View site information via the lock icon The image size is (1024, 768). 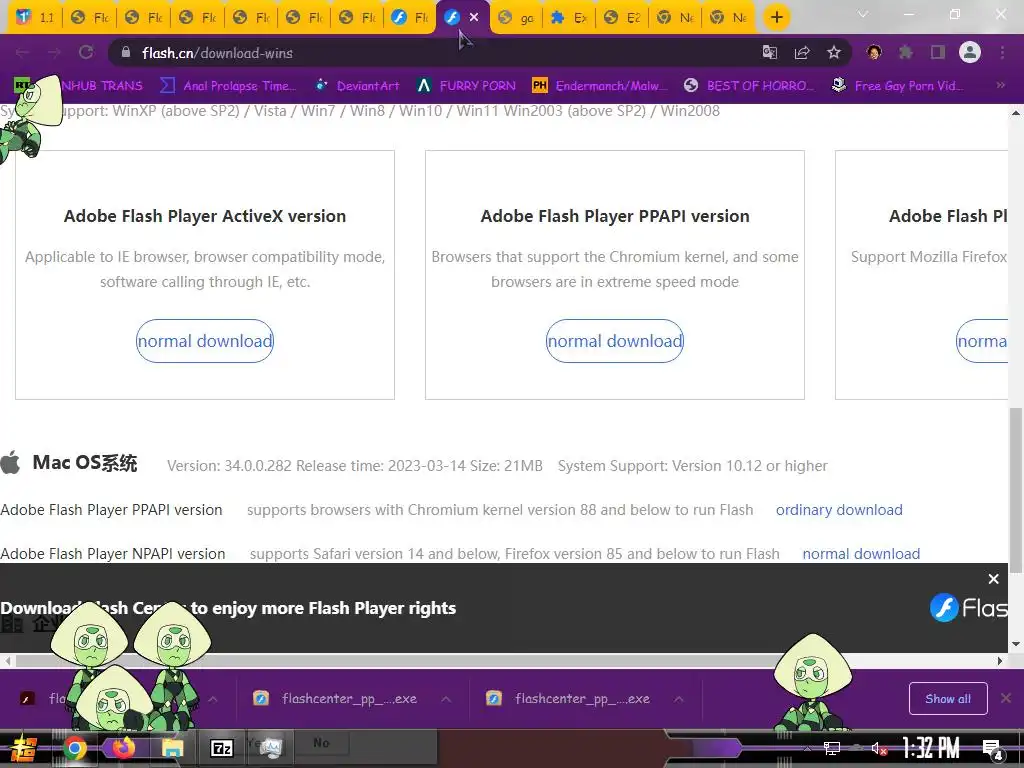126,53
